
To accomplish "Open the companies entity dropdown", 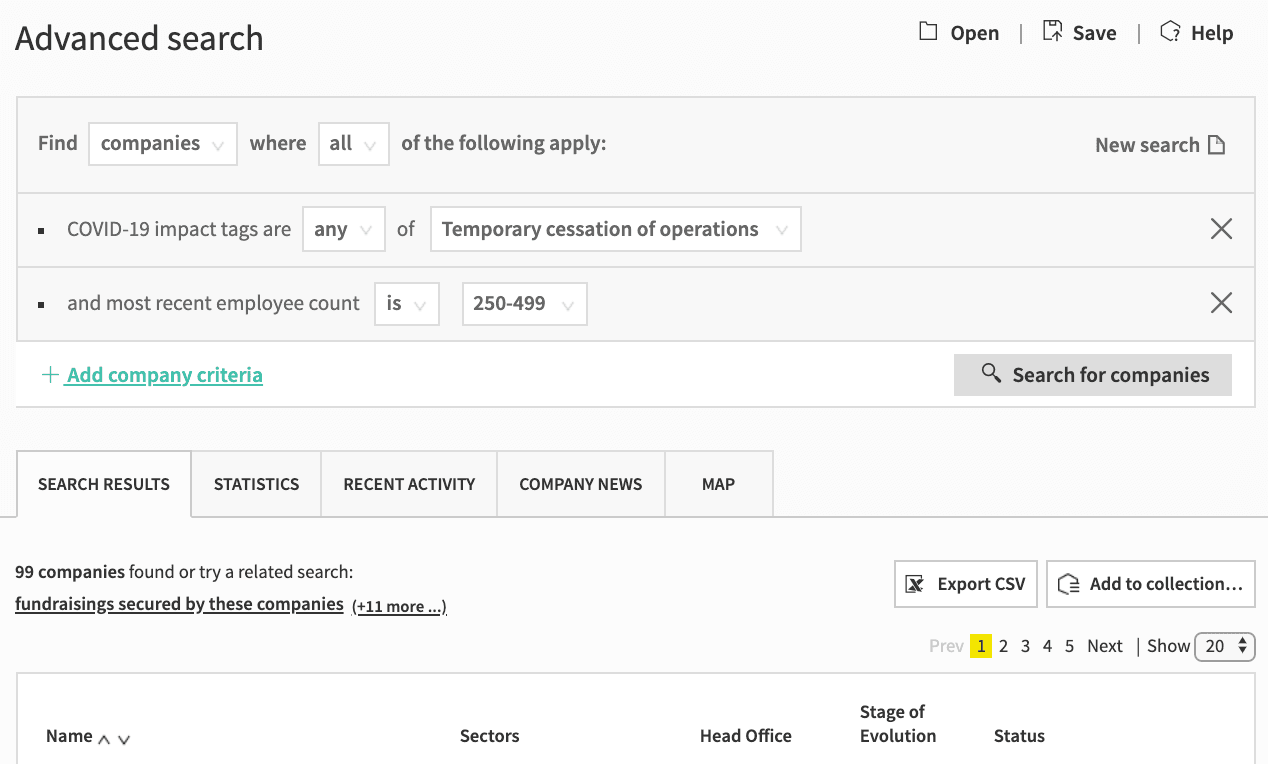I will click(163, 144).
